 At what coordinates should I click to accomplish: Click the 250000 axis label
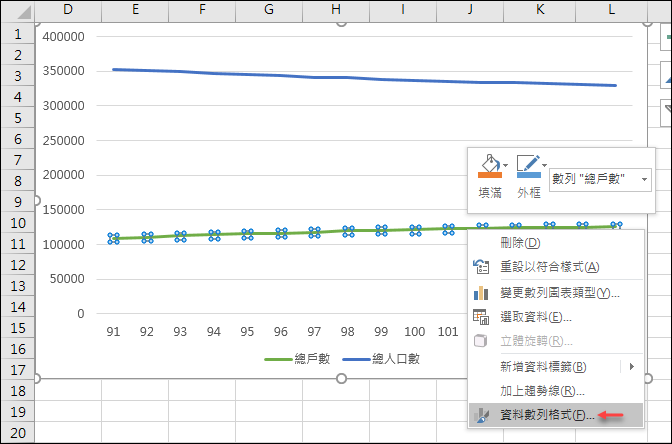point(63,140)
